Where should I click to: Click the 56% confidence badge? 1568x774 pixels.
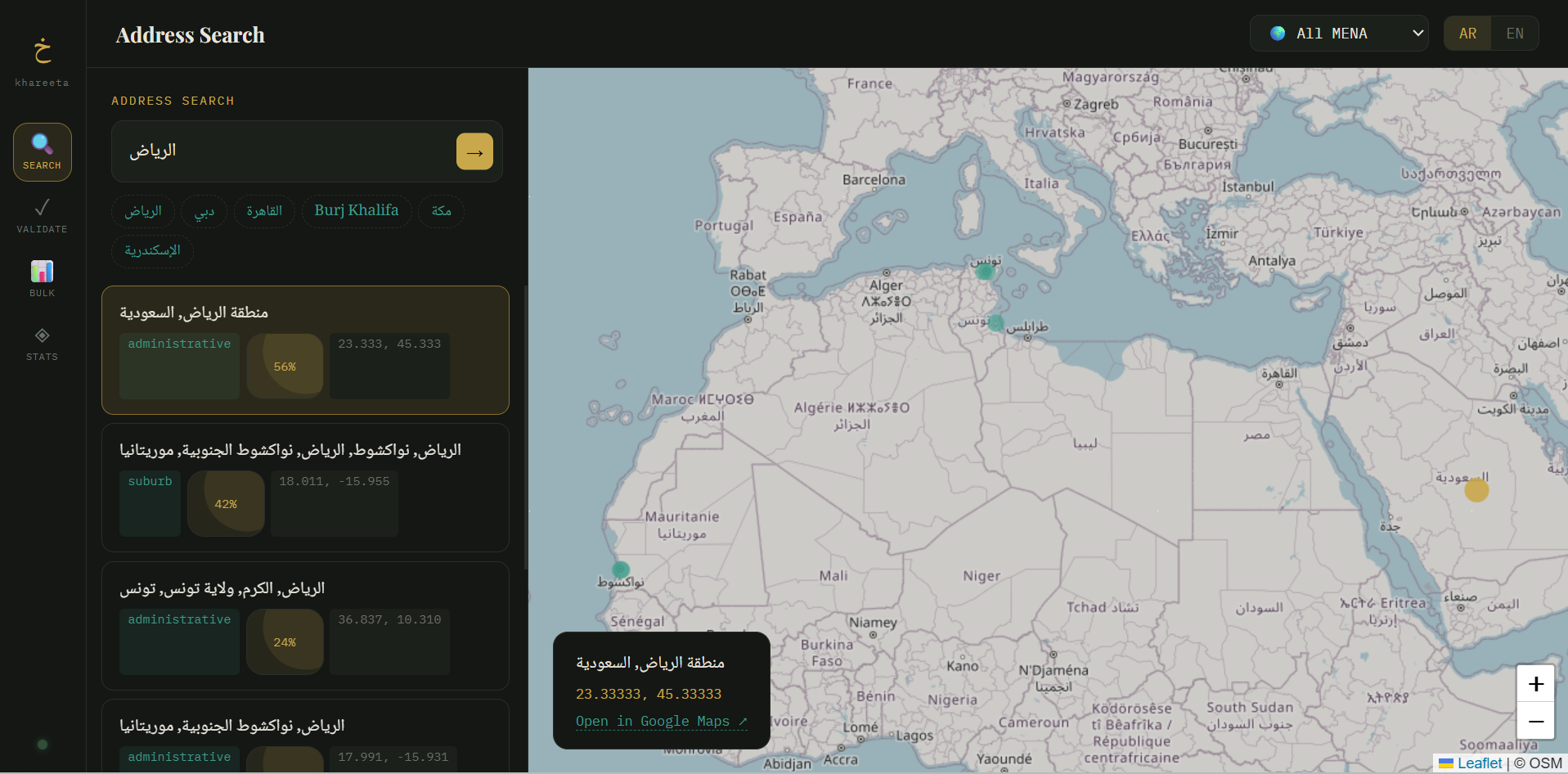click(x=285, y=367)
